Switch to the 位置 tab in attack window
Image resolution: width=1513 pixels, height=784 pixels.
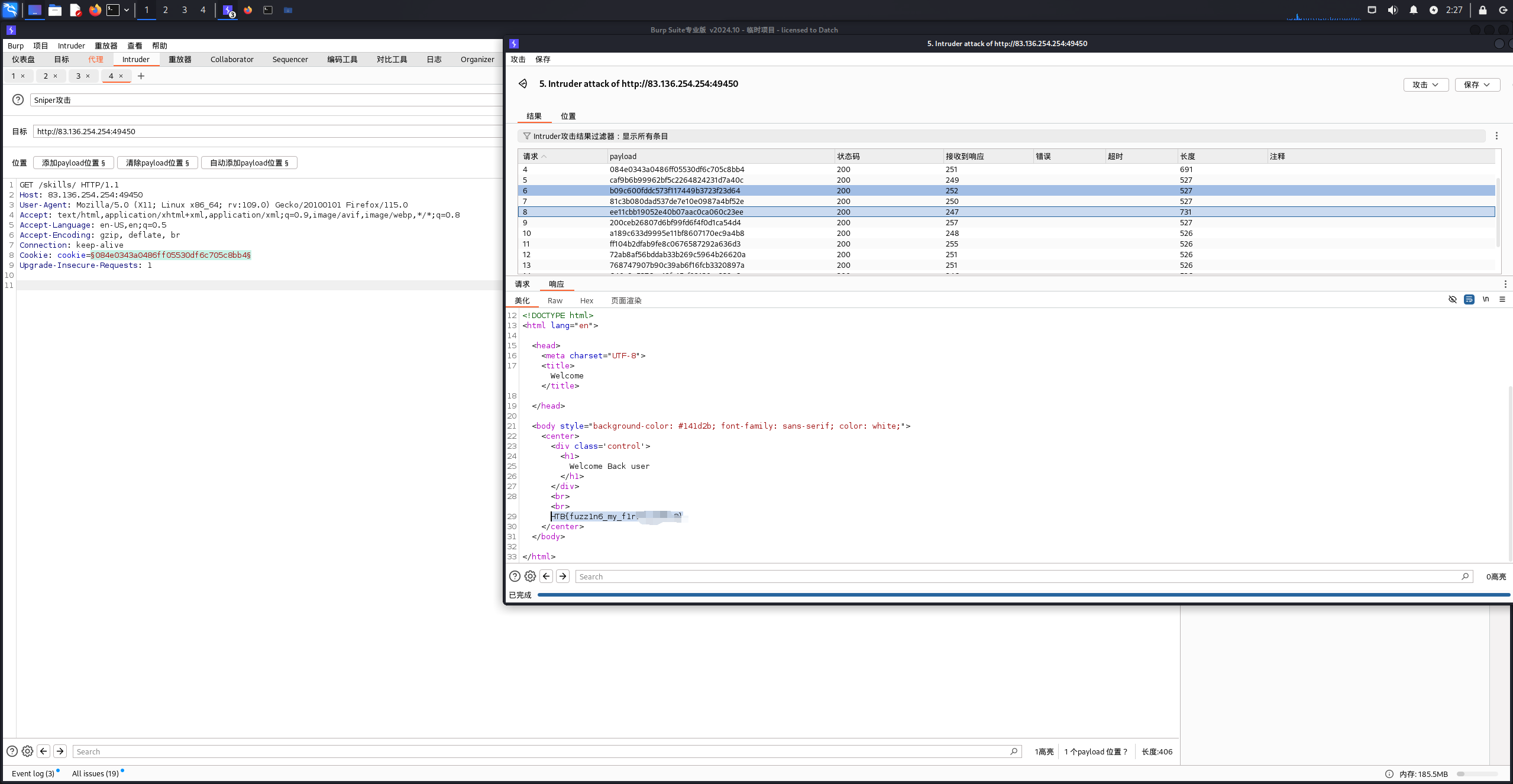point(568,116)
